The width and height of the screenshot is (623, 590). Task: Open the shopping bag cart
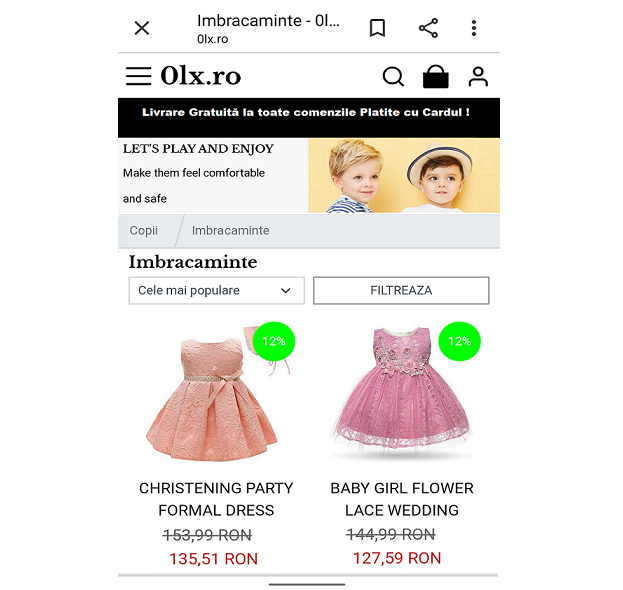click(435, 76)
